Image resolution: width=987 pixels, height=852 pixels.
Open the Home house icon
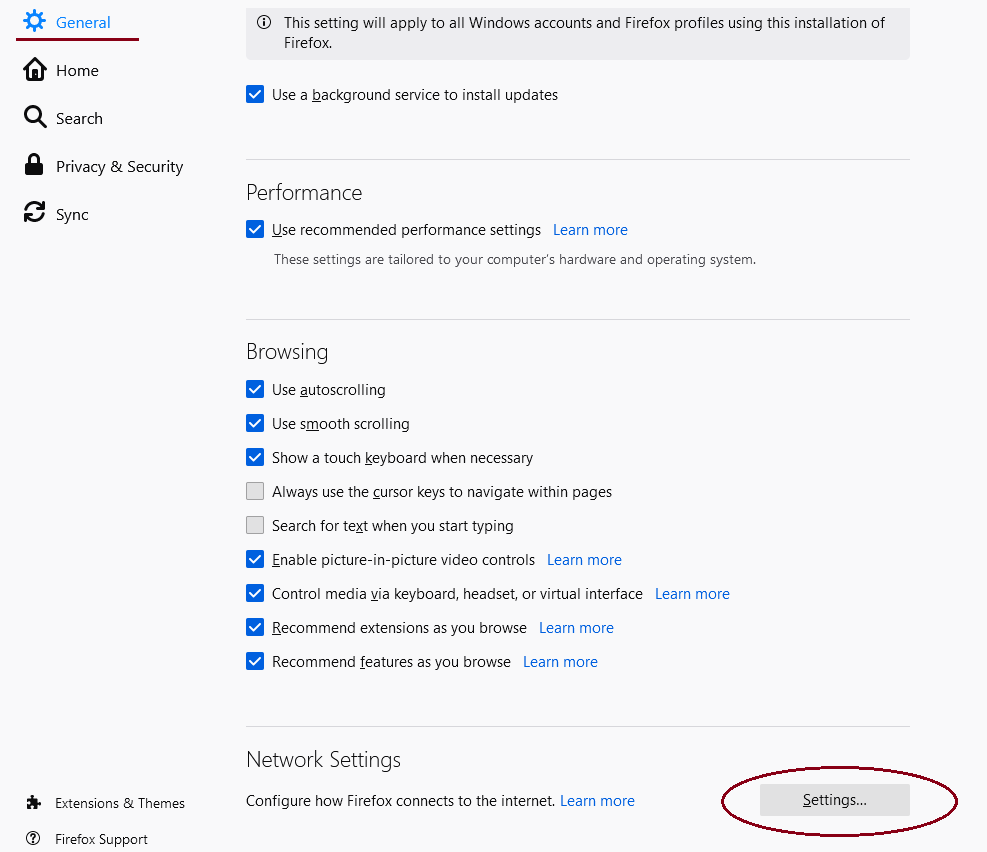point(35,70)
